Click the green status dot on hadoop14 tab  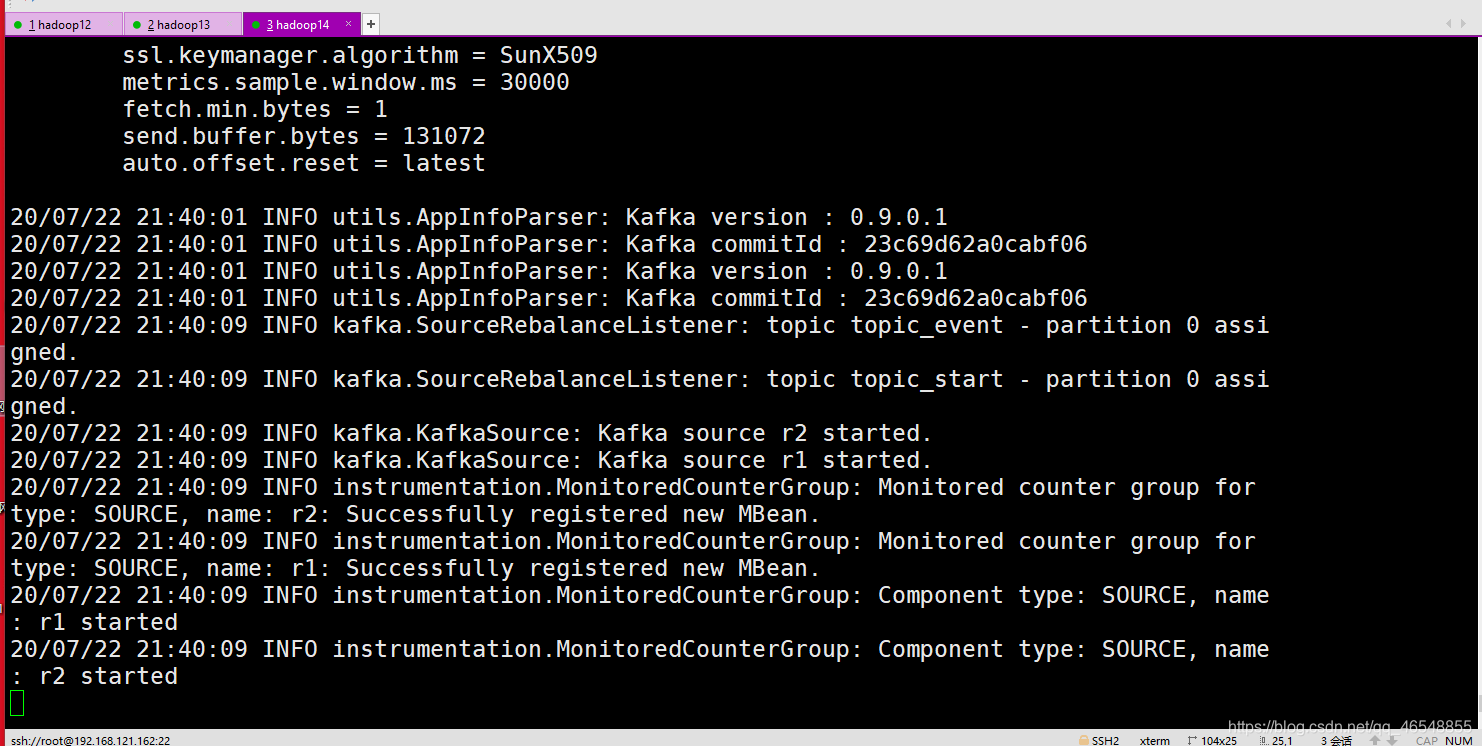(x=257, y=25)
